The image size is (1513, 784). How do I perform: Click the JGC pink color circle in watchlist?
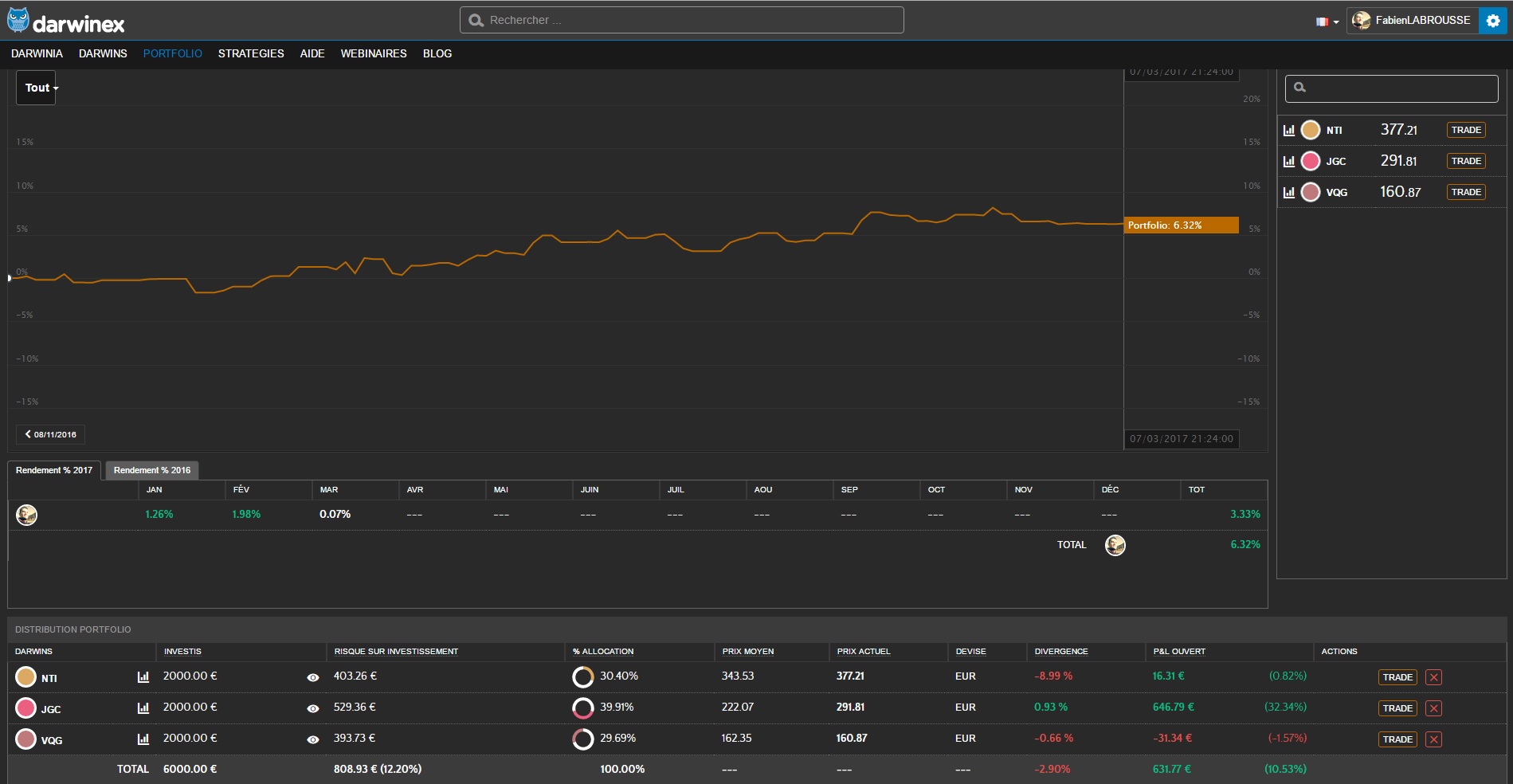coord(1311,161)
